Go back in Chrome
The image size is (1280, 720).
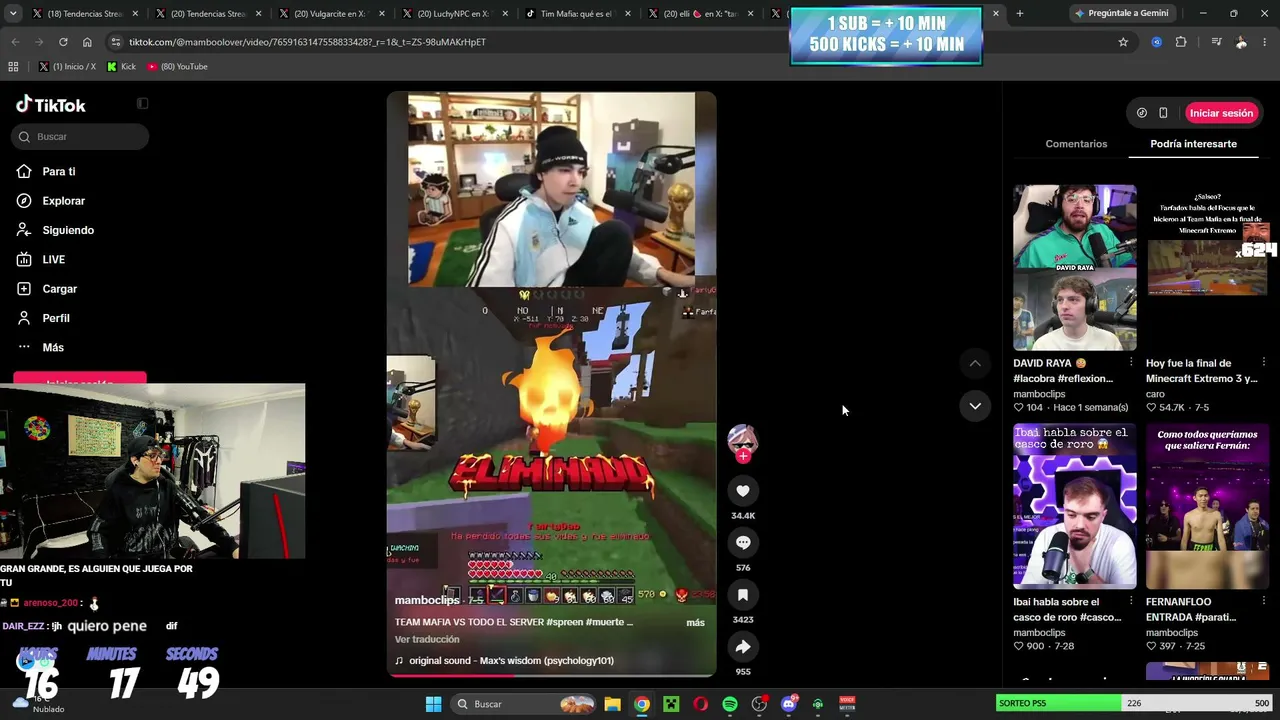pos(15,42)
